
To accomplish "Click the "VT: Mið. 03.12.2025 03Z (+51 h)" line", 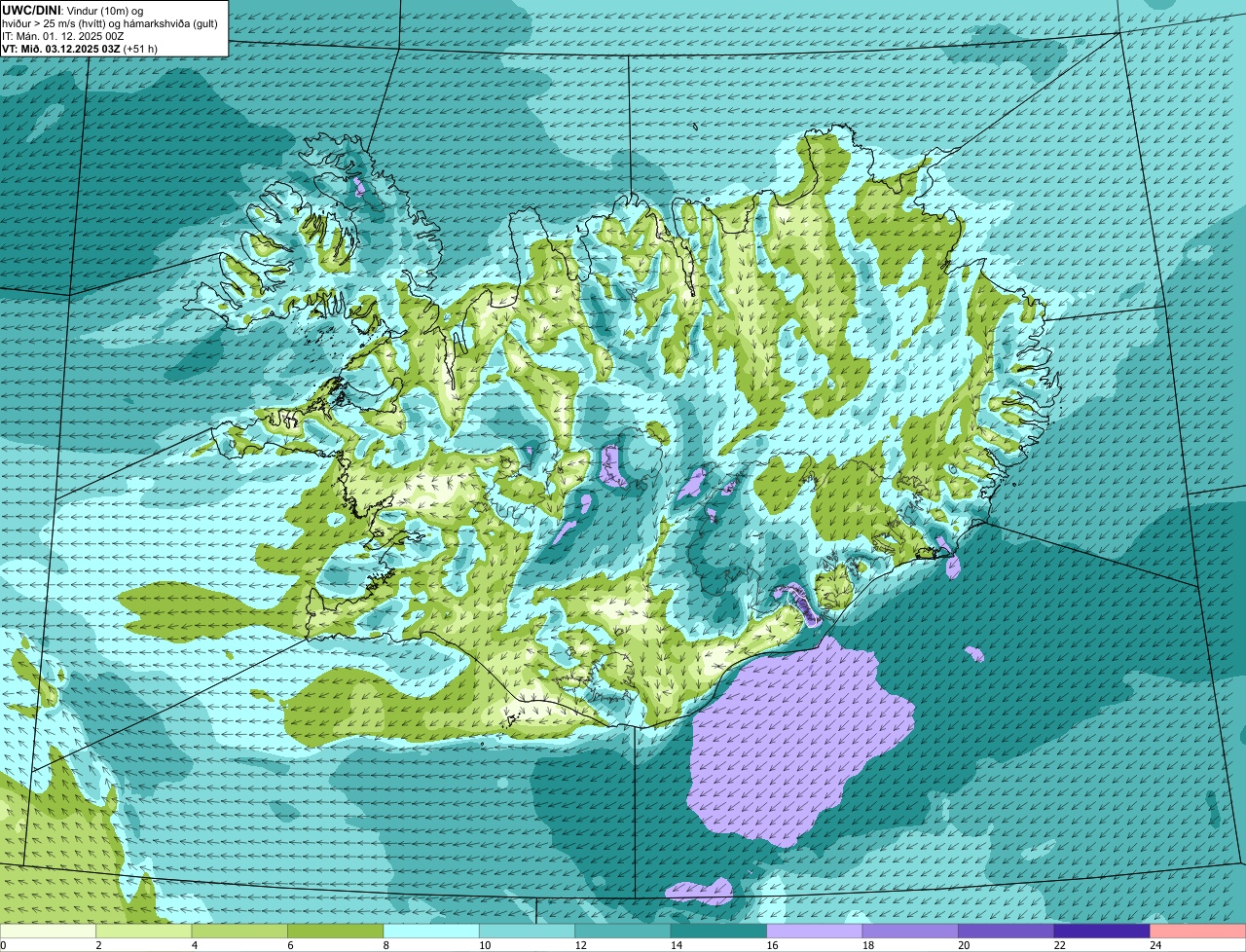I will (x=80, y=49).
